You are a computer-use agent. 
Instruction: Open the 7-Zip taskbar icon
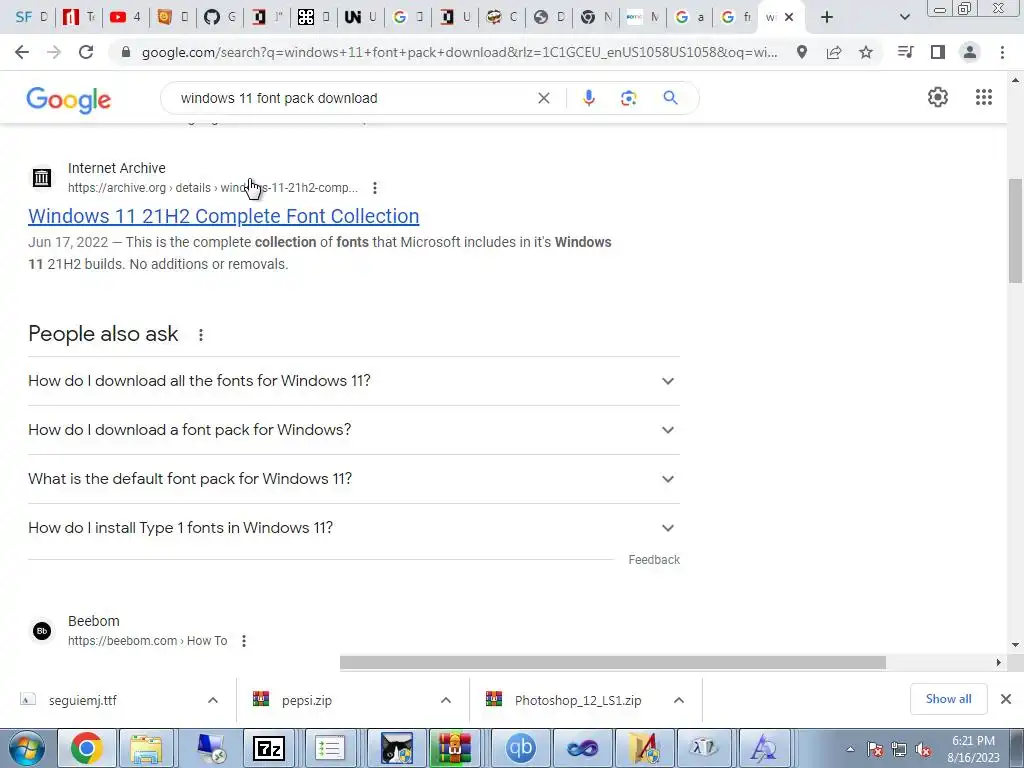[x=268, y=748]
